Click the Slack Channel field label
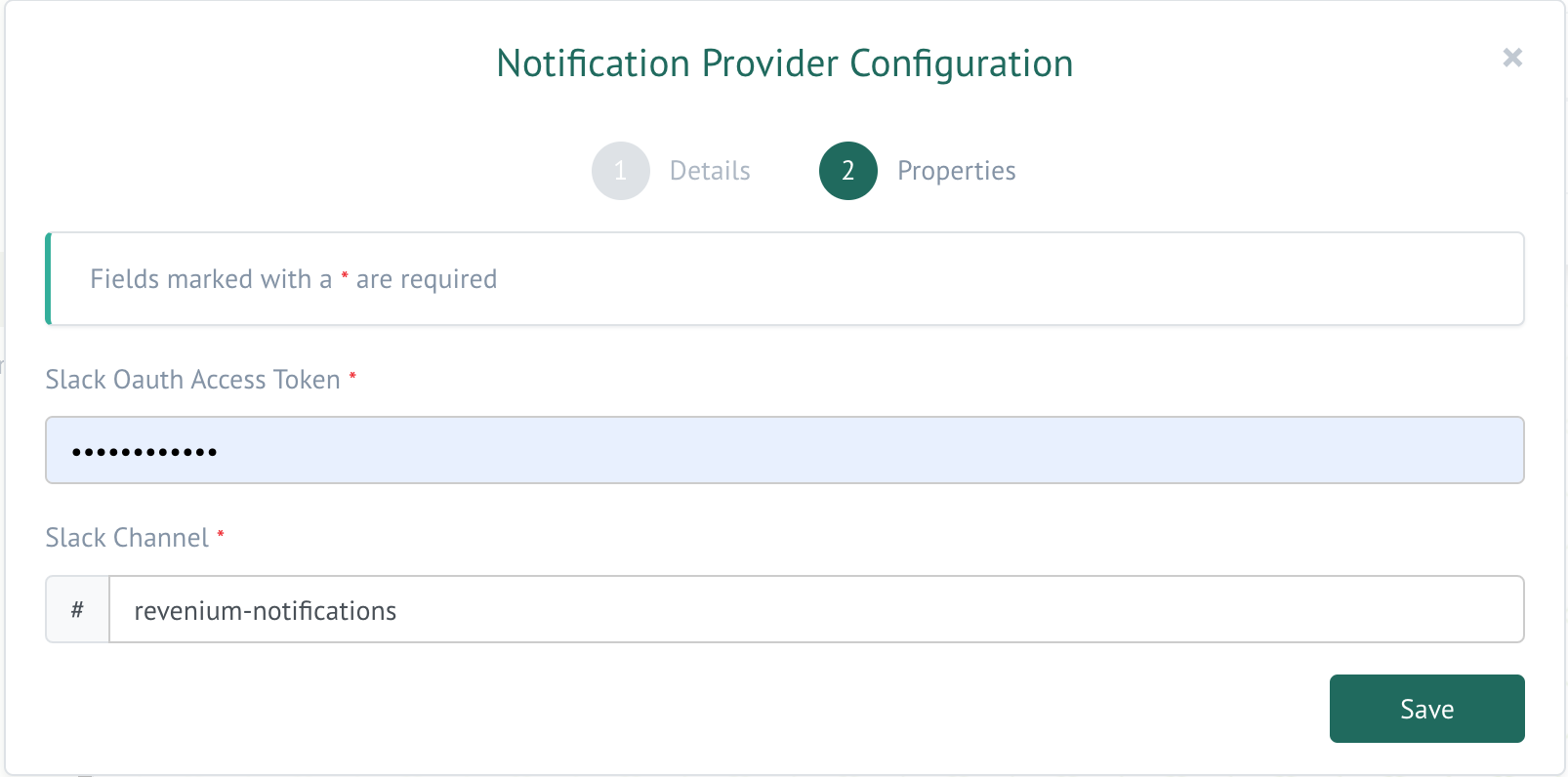 coord(127,538)
